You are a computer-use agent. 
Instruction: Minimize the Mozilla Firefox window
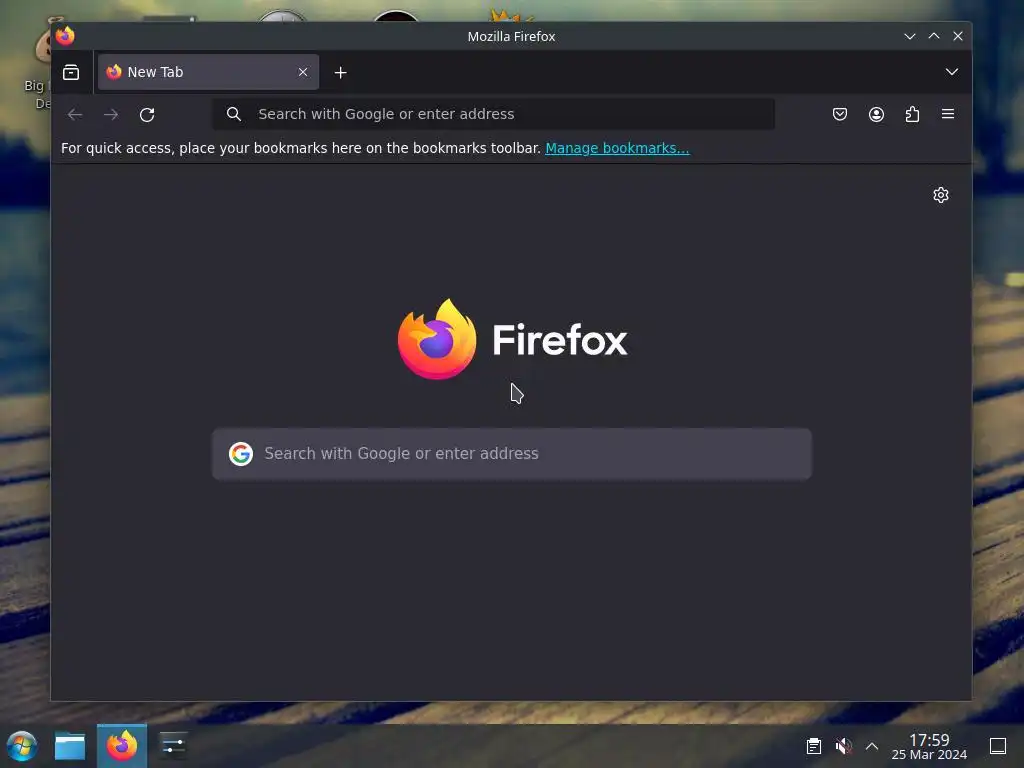click(910, 36)
